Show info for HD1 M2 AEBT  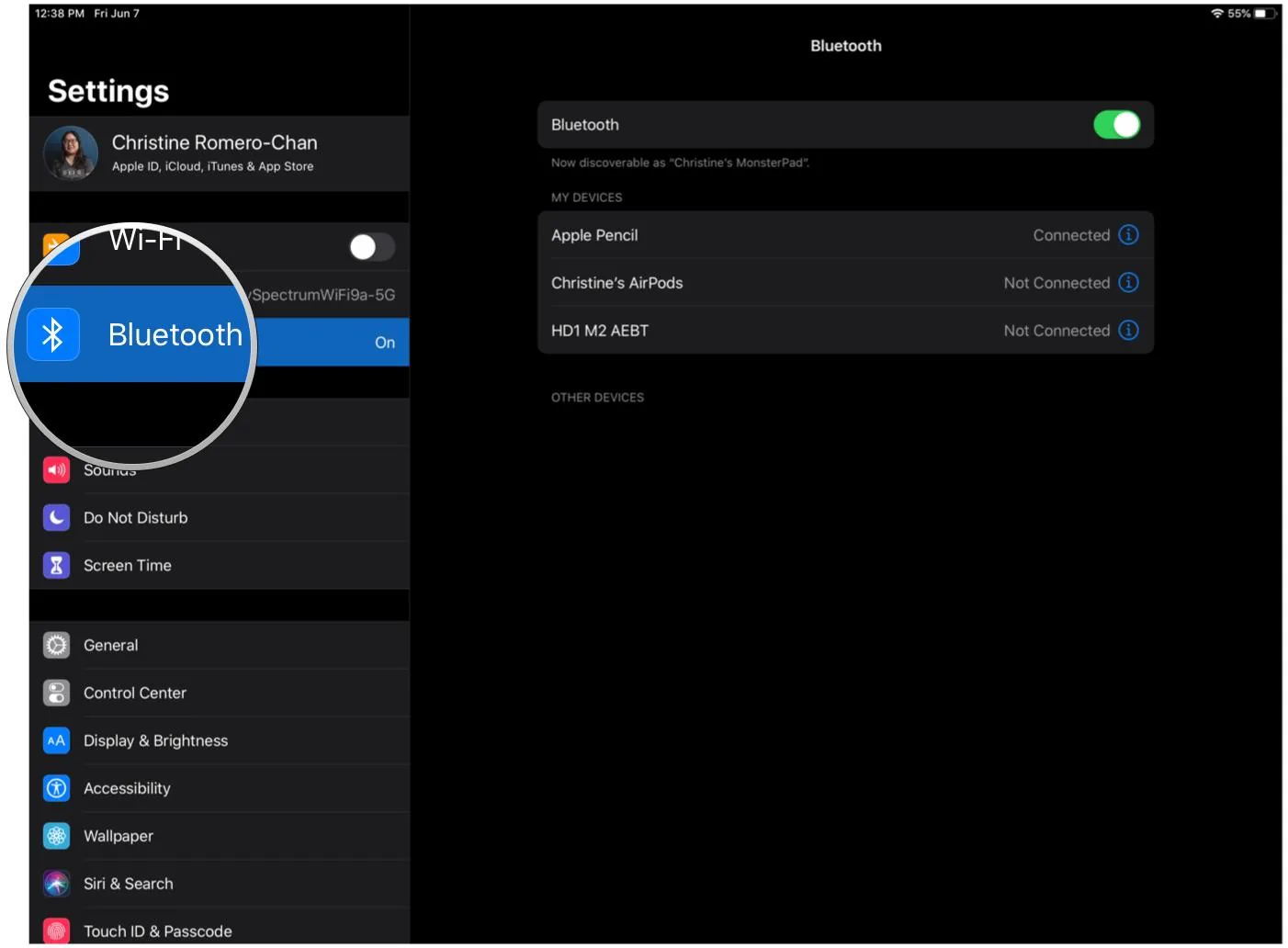pyautogui.click(x=1128, y=330)
